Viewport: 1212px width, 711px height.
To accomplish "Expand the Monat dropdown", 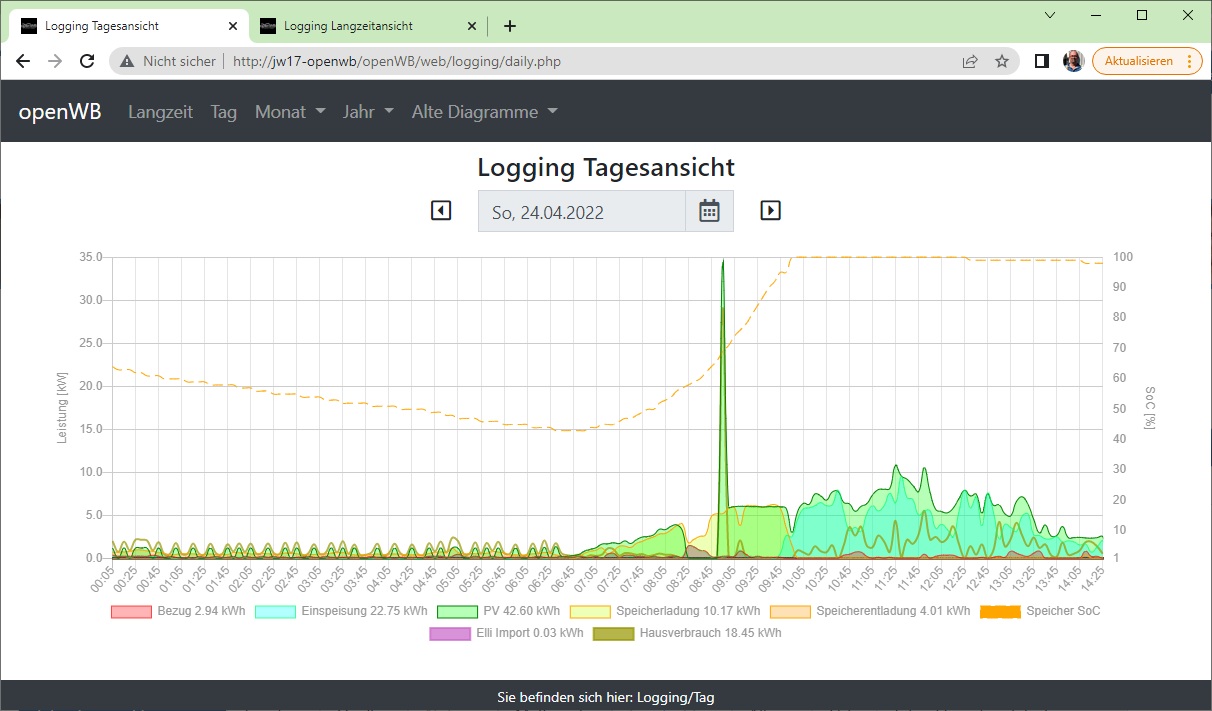I will click(x=290, y=112).
